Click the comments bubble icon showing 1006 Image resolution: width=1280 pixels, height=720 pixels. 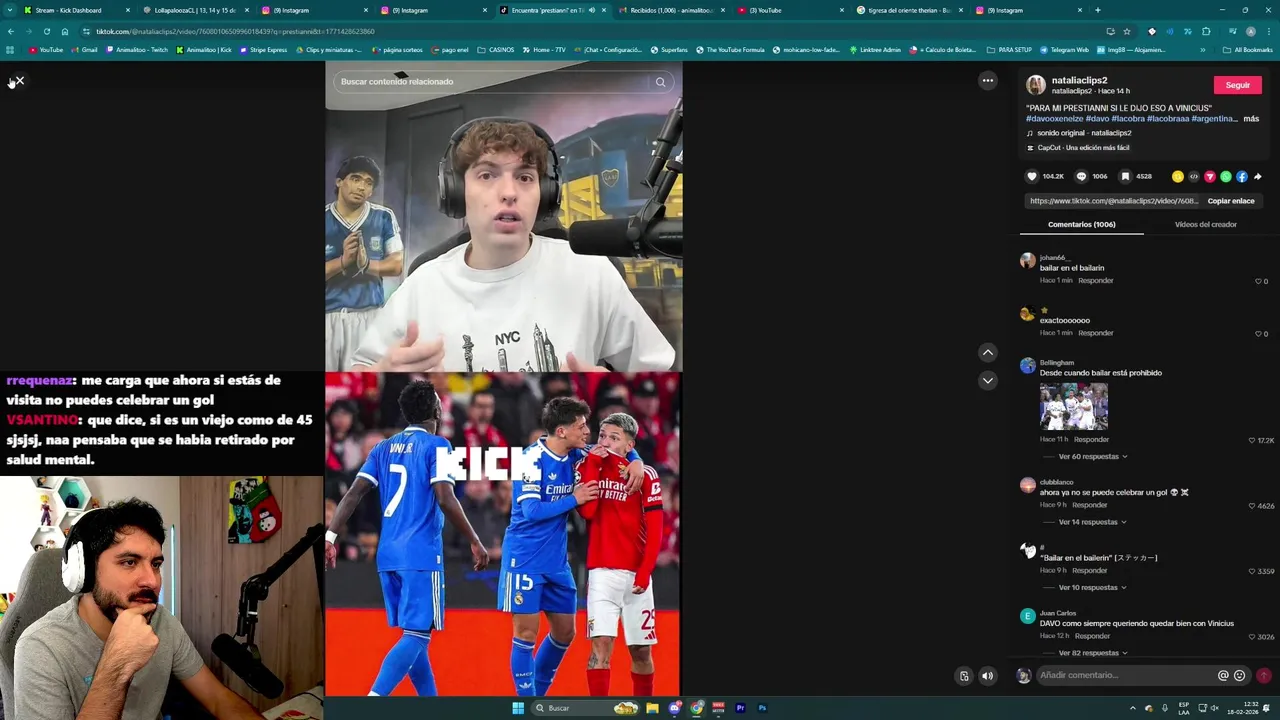coord(1081,176)
